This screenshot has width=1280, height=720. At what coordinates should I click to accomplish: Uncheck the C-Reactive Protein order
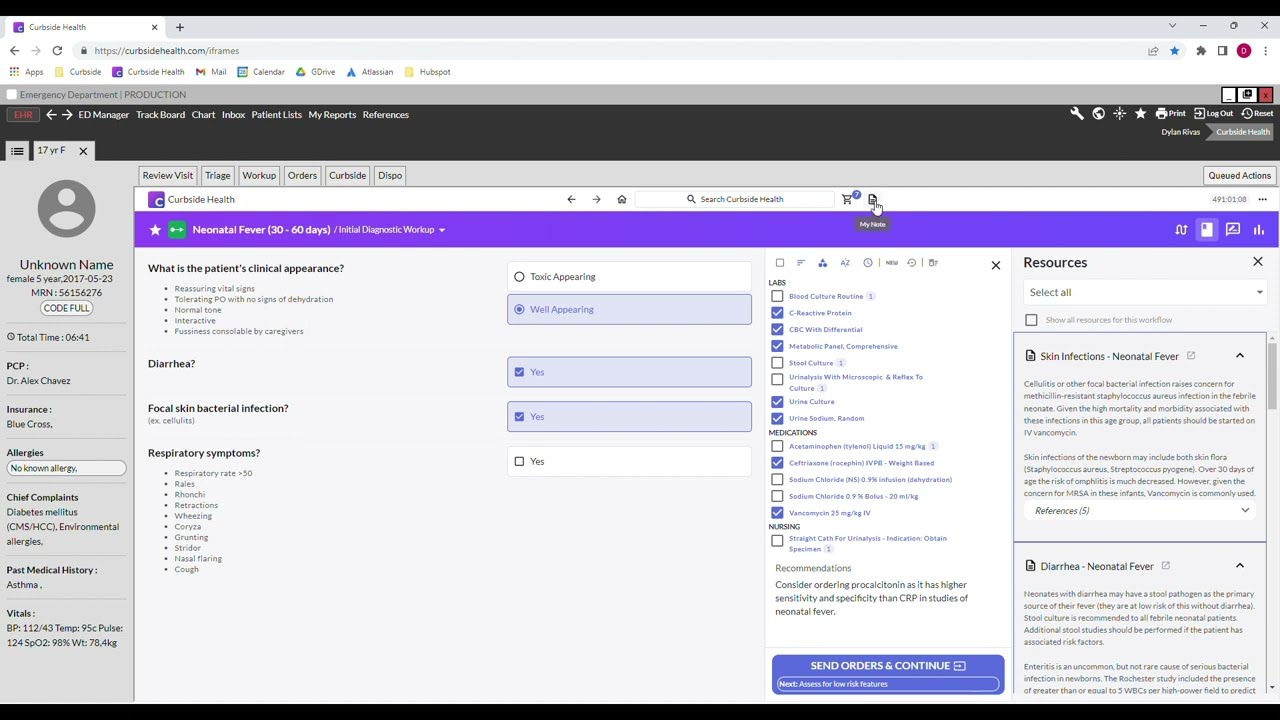click(x=777, y=313)
